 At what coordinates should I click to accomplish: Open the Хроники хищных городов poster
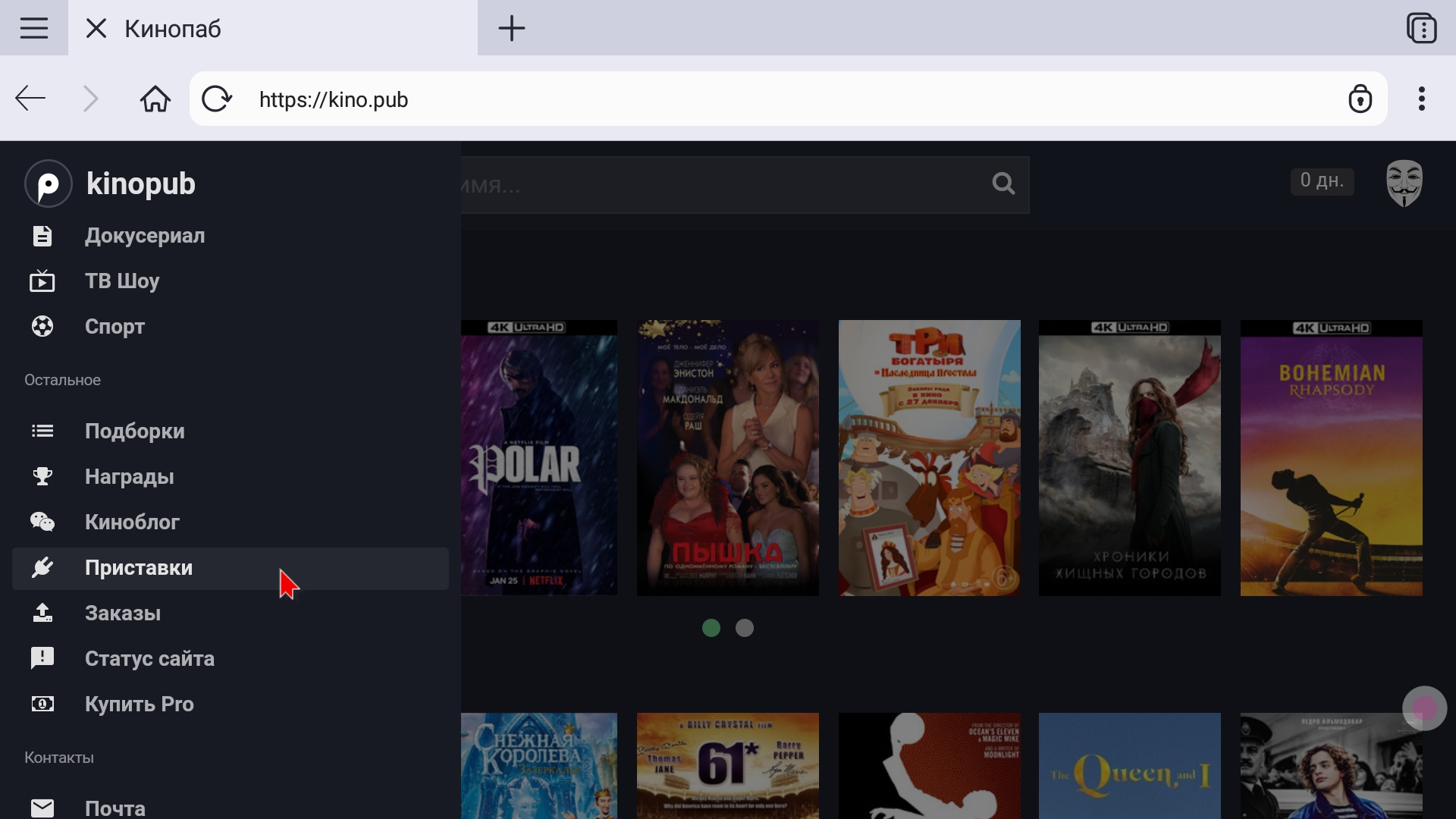tap(1130, 458)
